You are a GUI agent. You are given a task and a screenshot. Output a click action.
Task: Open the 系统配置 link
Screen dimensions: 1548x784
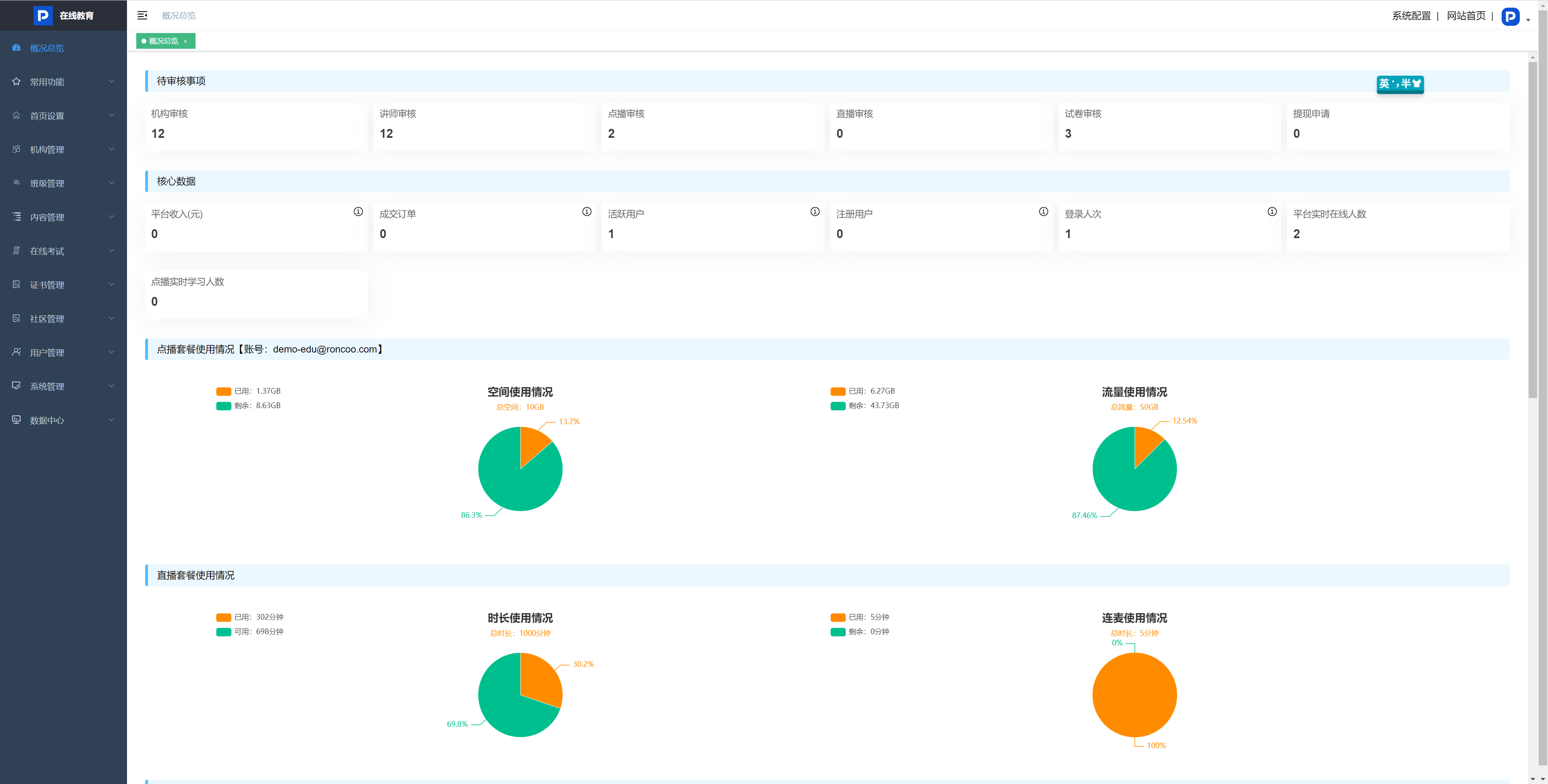[1411, 16]
